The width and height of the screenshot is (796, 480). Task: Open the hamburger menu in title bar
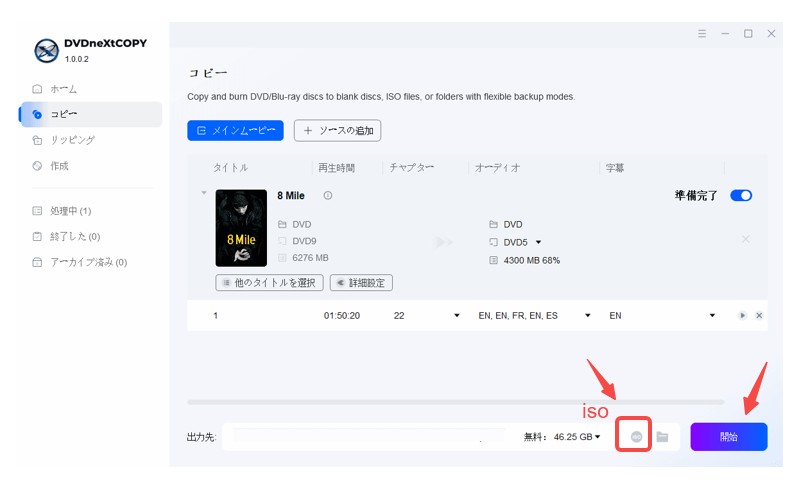coord(702,33)
